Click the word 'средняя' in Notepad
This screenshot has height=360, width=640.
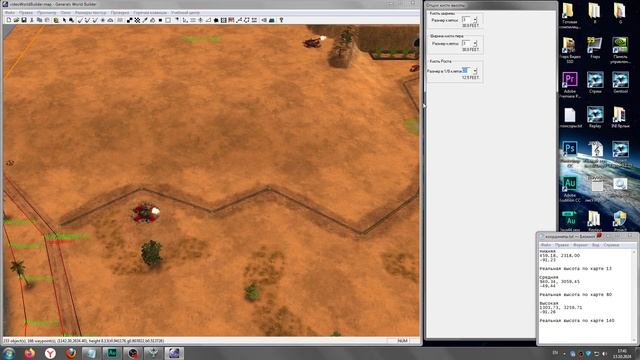[549, 277]
